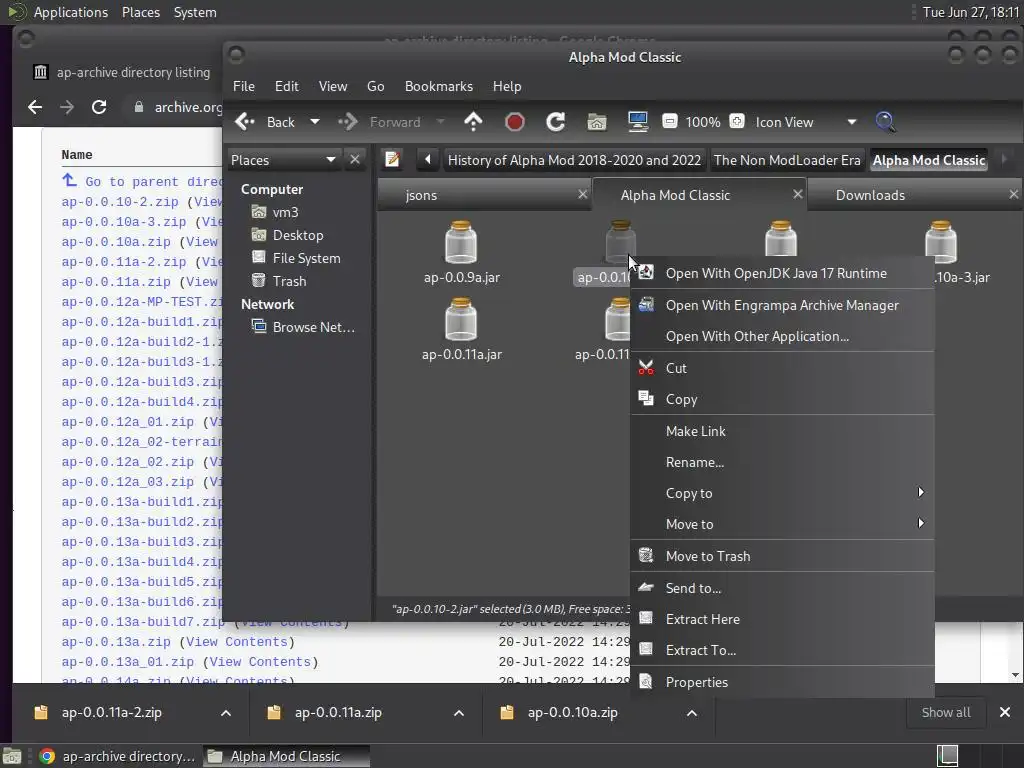Expand options for ap-0.0.11a-2.zip download
This screenshot has width=1024, height=768.
tap(226, 712)
